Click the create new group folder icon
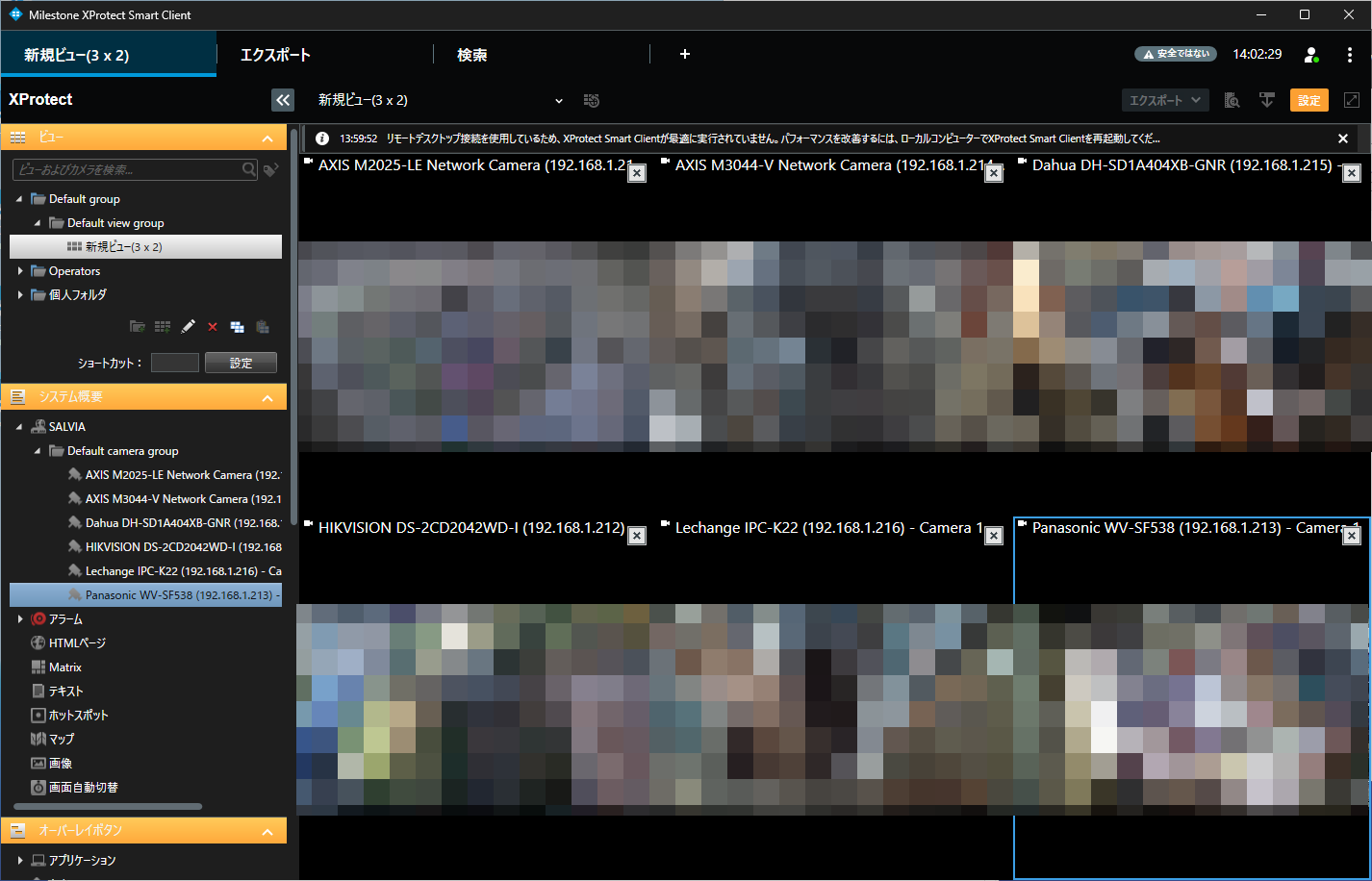 tap(137, 327)
